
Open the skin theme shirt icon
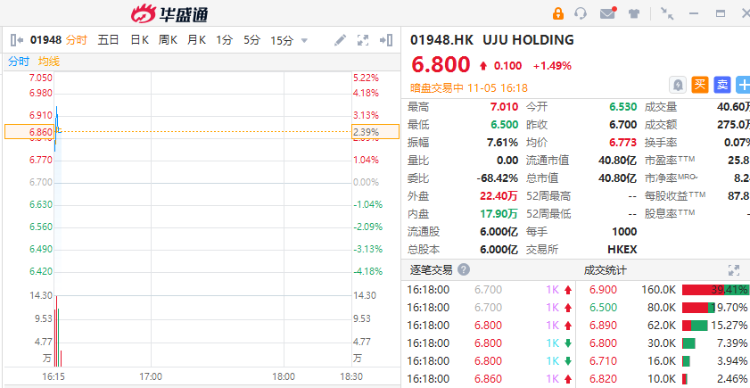pyautogui.click(x=634, y=13)
